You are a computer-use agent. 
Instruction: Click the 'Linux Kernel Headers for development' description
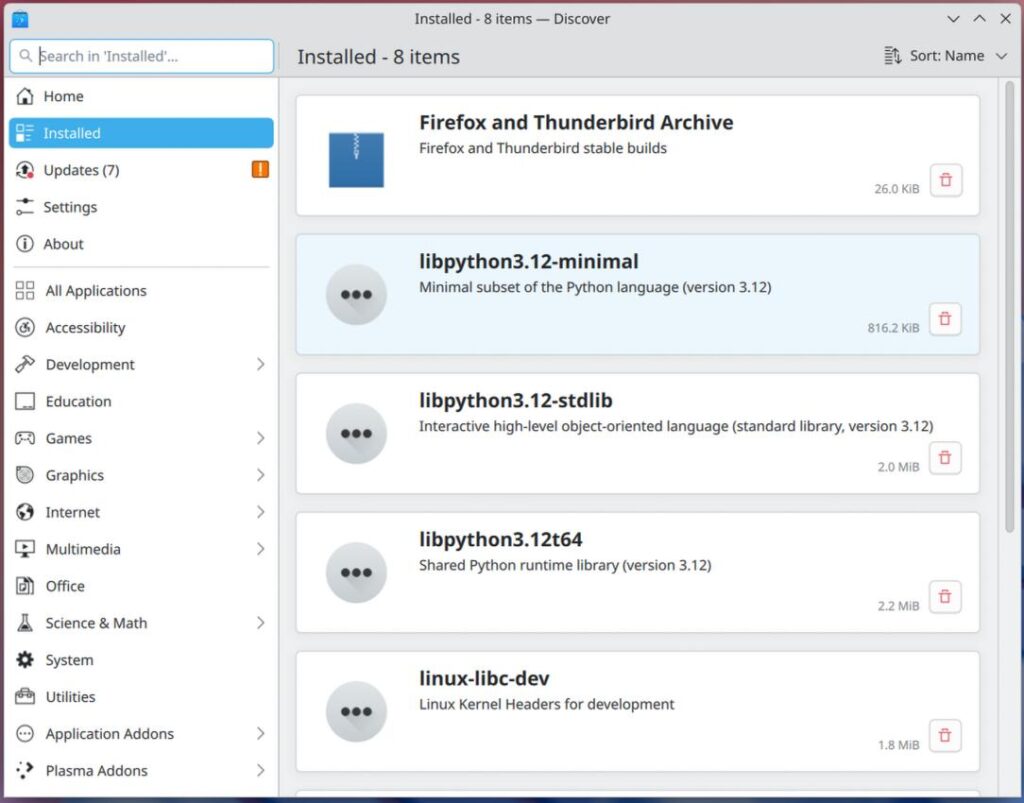coord(547,704)
